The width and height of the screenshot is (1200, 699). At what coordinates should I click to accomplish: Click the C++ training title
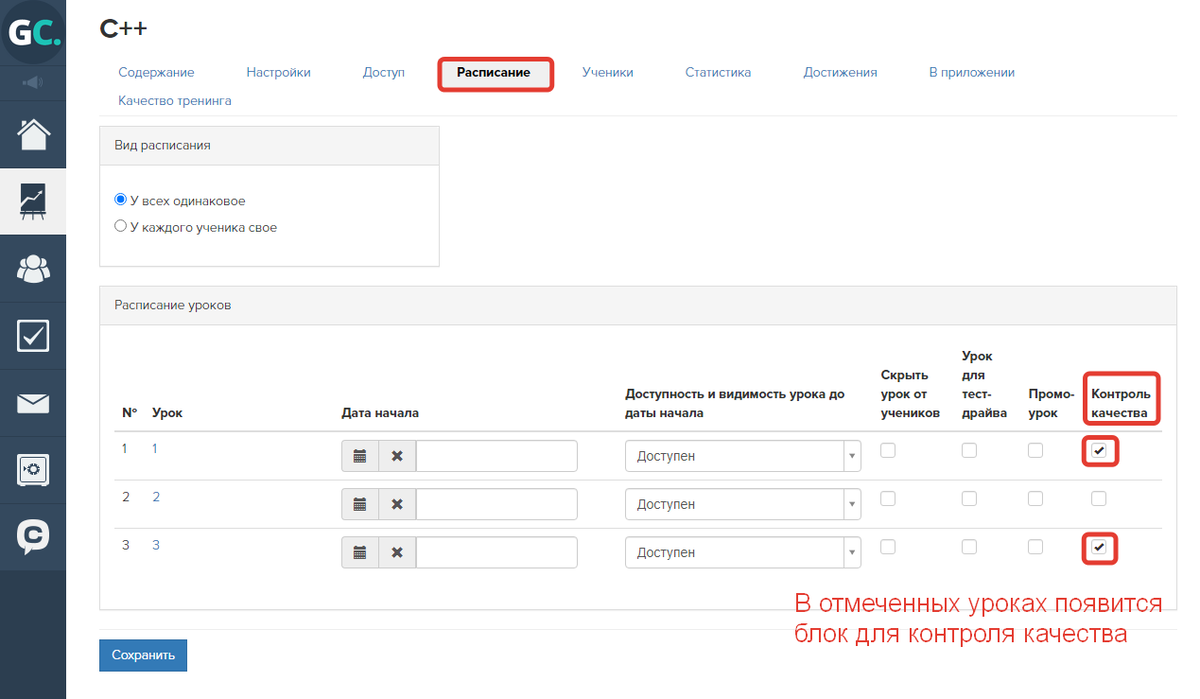click(x=124, y=29)
